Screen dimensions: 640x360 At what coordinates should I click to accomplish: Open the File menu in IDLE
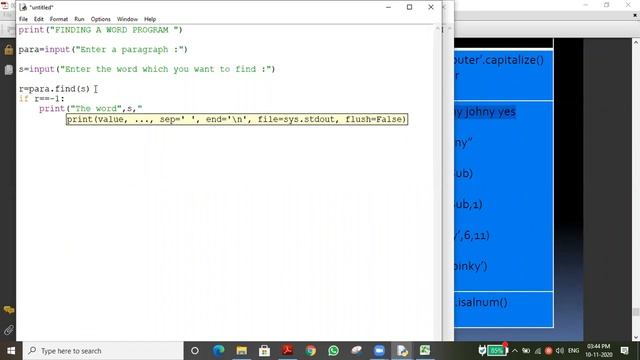pos(23,19)
